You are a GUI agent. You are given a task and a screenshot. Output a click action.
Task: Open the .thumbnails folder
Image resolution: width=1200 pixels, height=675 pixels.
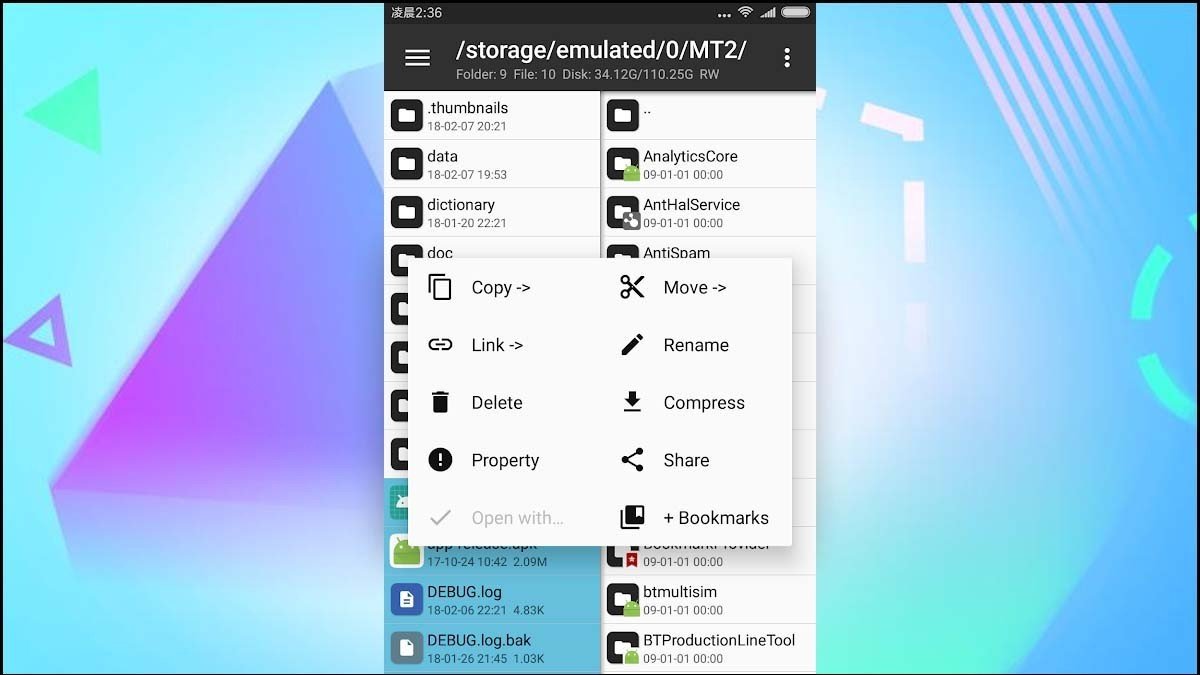coord(492,115)
